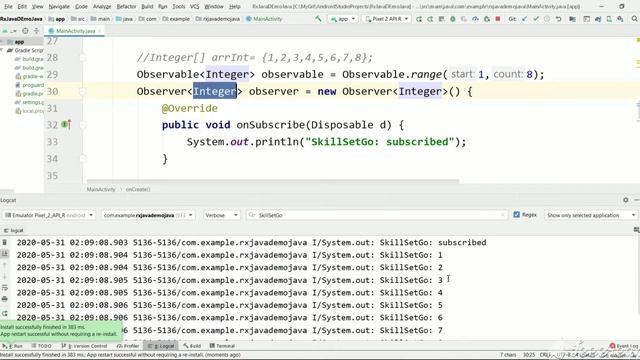Image resolution: width=640 pixels, height=360 pixels.
Task: Open the File menu
Action: point(8,7)
